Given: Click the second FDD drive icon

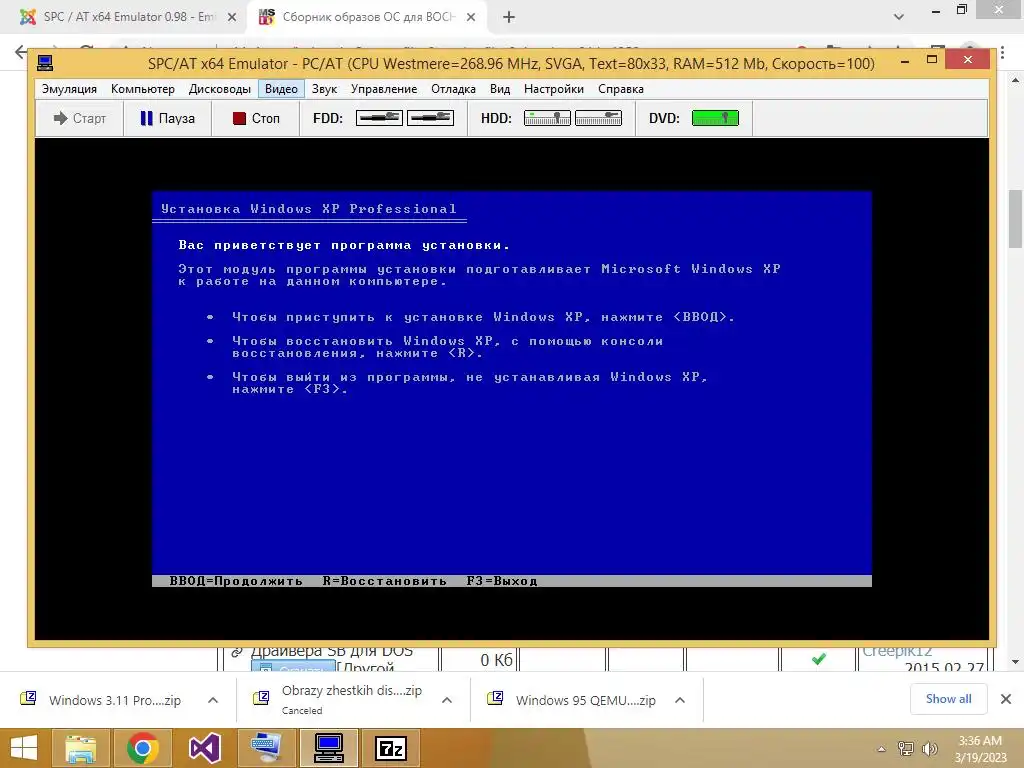Looking at the screenshot, I should click(430, 118).
